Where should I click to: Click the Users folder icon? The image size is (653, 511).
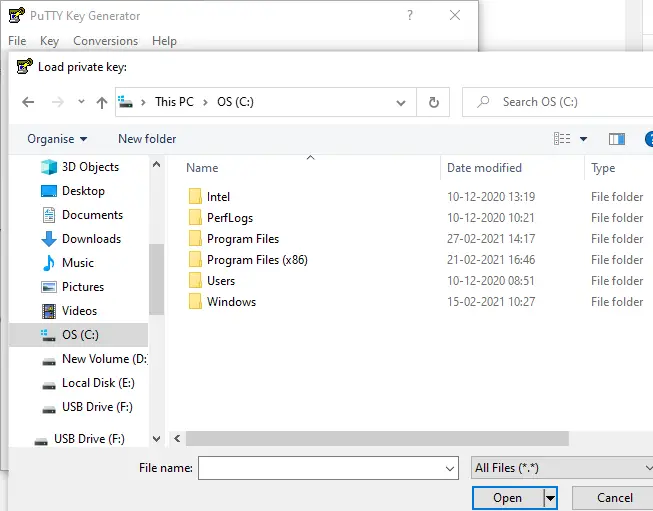[195, 280]
